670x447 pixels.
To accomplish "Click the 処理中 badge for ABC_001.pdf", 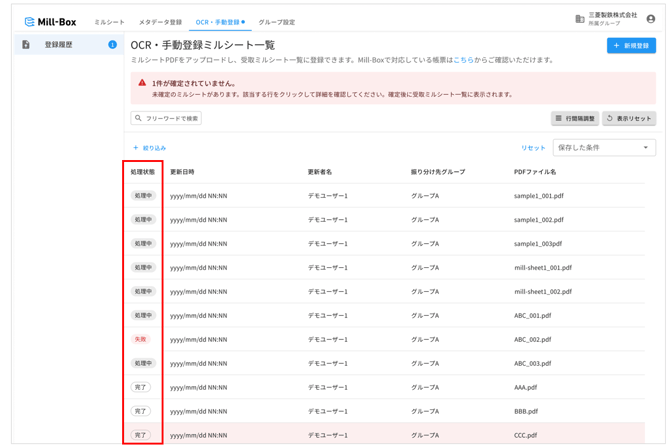I will [x=143, y=315].
